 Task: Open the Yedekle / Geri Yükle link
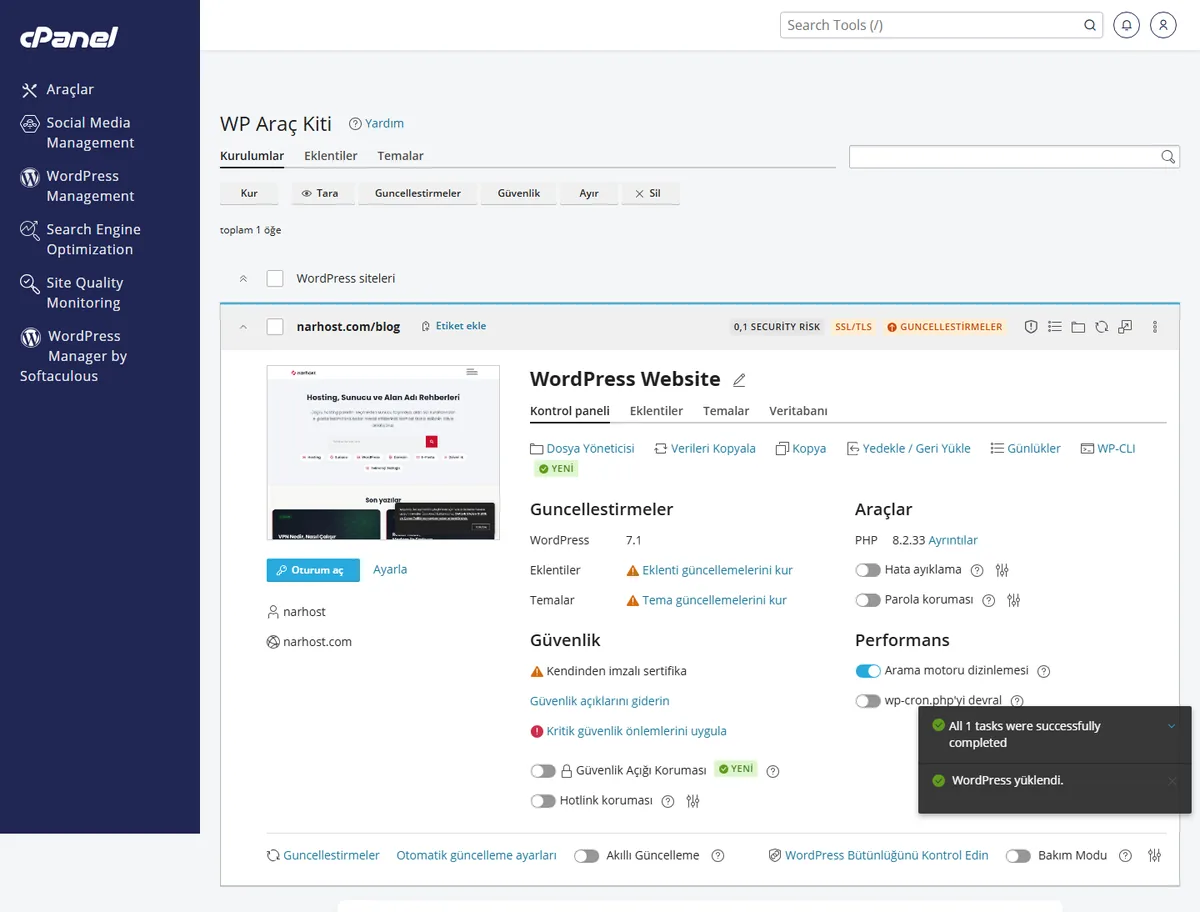coord(908,449)
